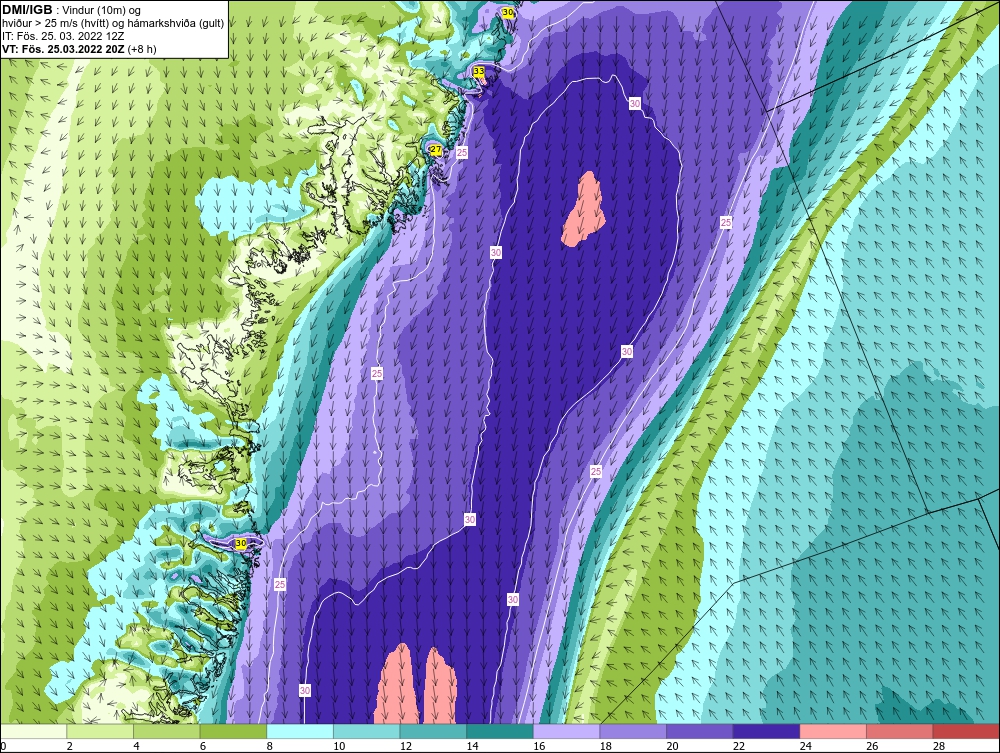This screenshot has height=753, width=1000.
Task: Click the legend scale value "6"
Action: pos(203,746)
